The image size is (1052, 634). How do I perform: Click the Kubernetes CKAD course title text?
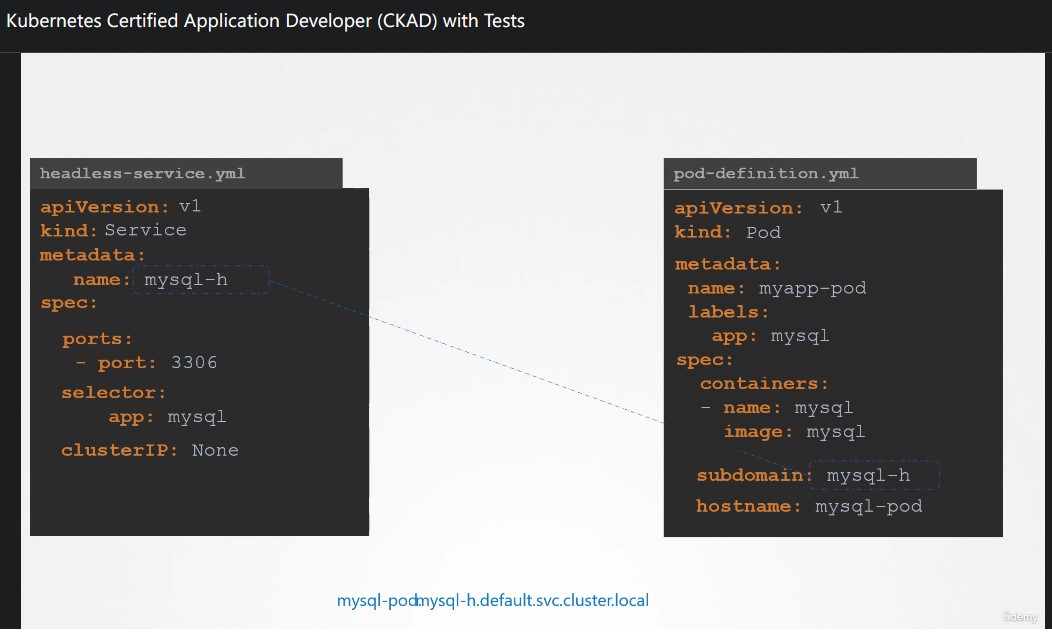(265, 21)
